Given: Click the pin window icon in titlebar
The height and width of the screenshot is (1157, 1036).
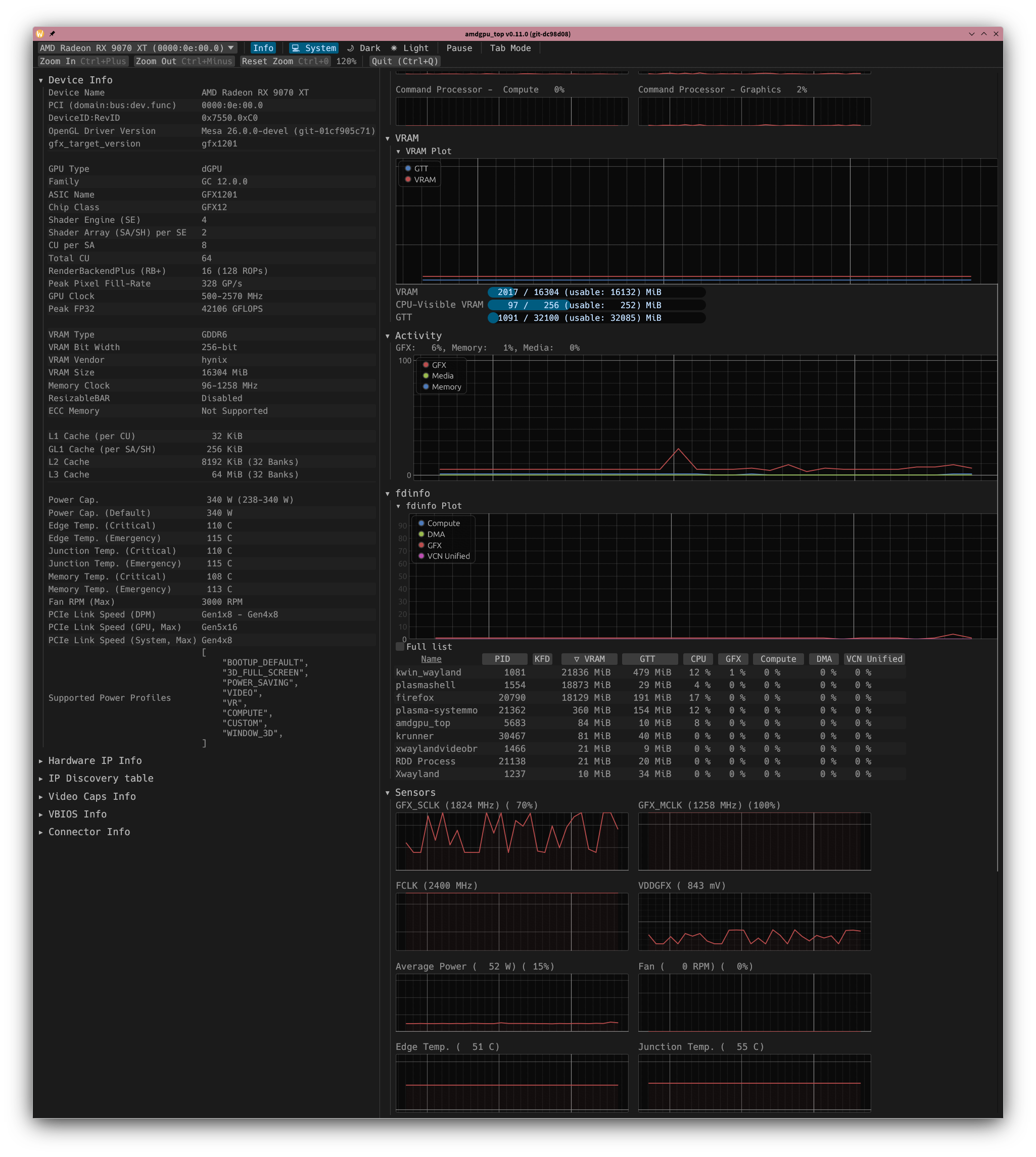Looking at the screenshot, I should click(53, 33).
